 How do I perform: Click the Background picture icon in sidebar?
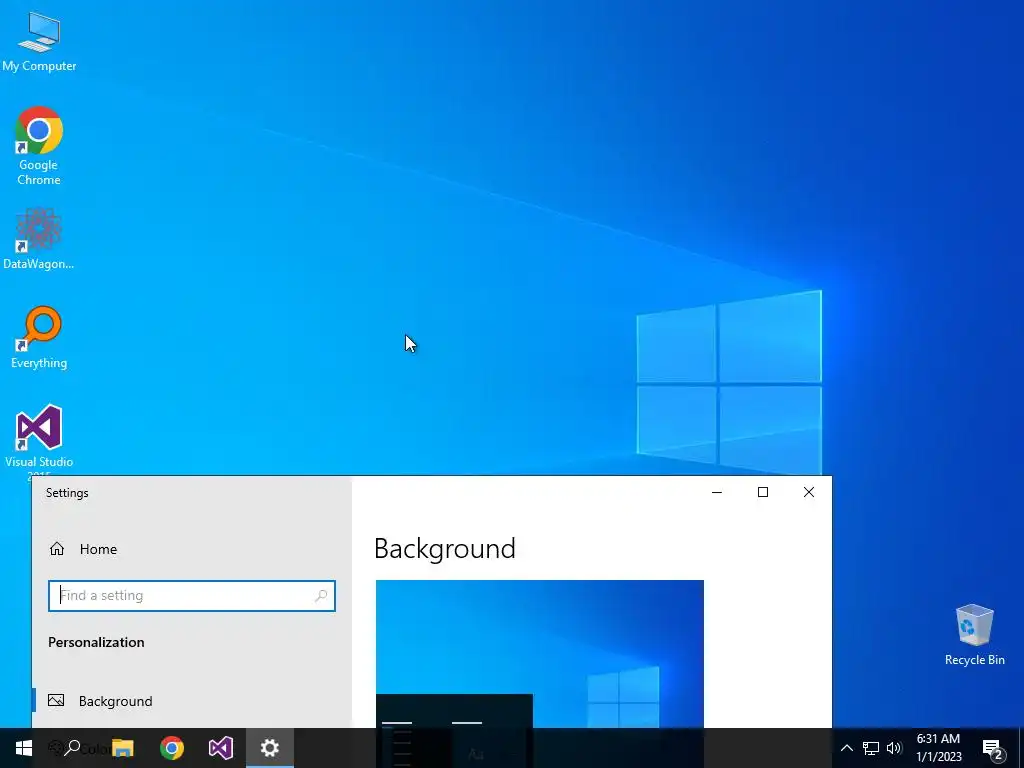click(x=56, y=700)
